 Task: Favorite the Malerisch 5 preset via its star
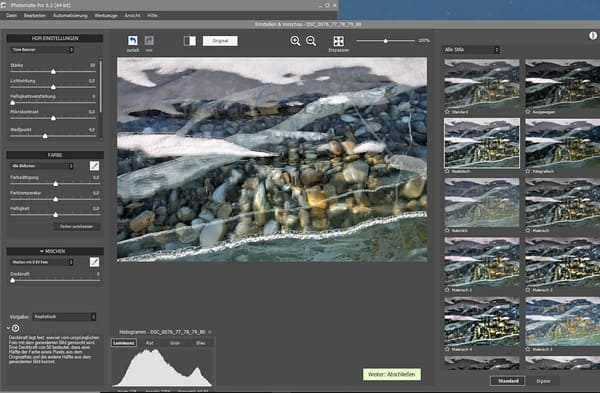click(528, 349)
